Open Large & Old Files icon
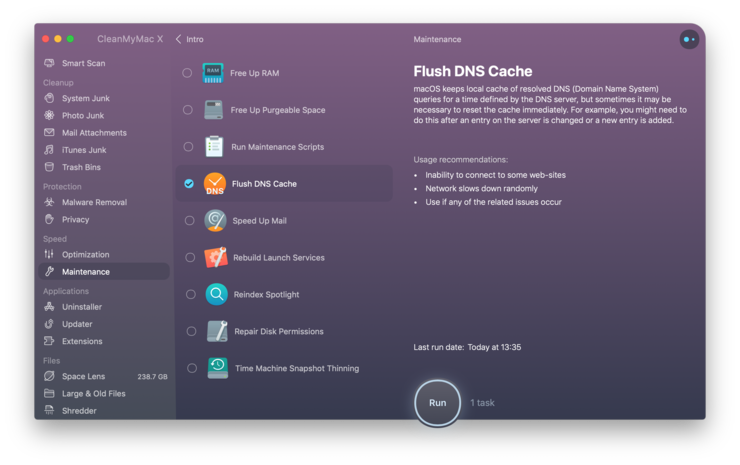 coord(49,393)
